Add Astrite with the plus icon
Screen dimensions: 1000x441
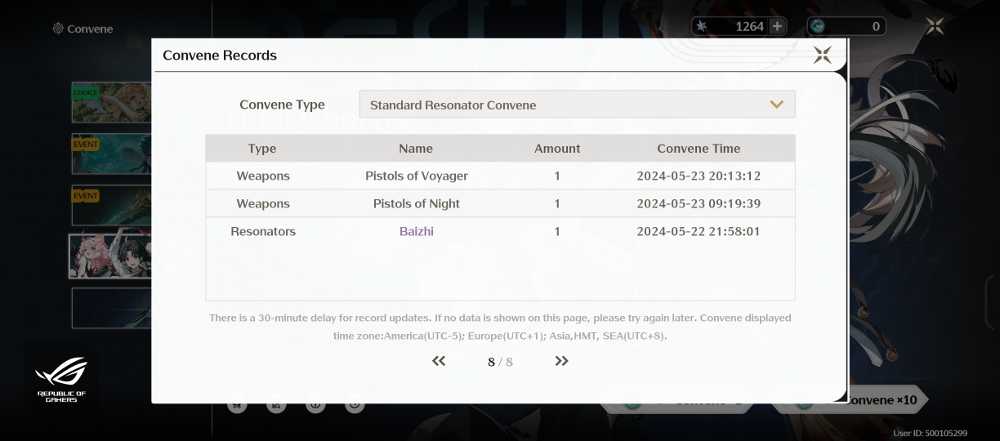(777, 26)
